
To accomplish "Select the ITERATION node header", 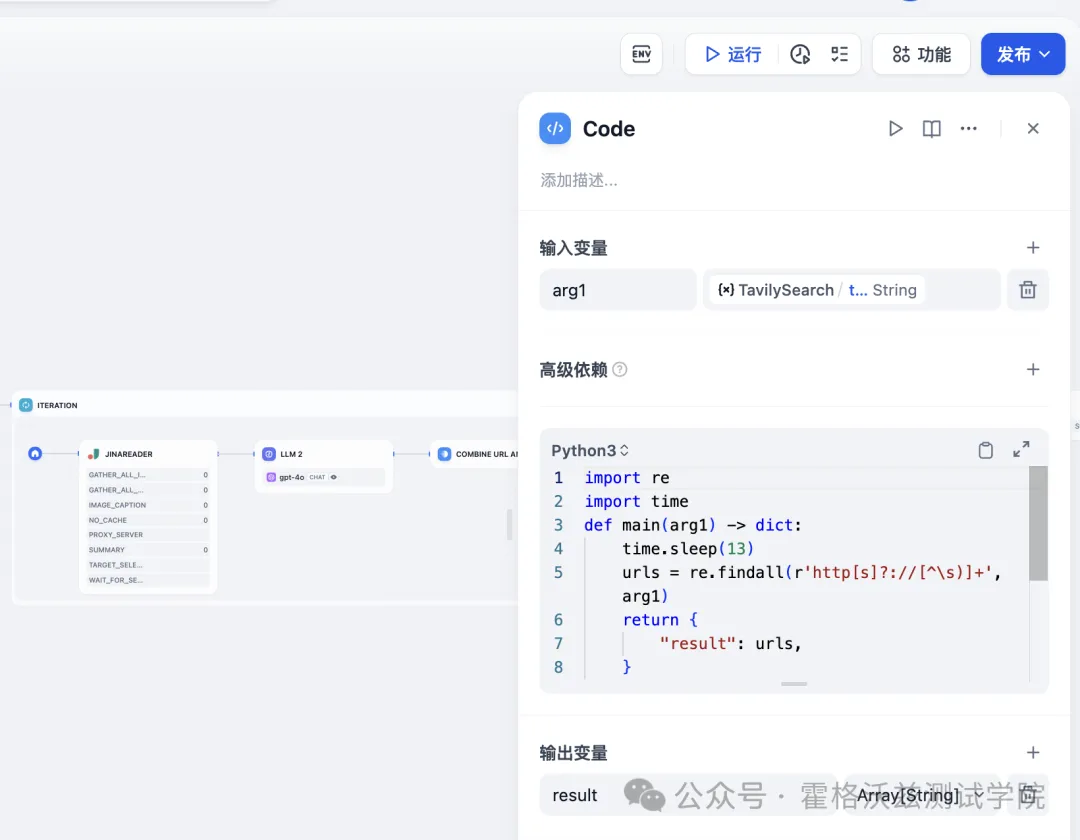I will pyautogui.click(x=265, y=405).
